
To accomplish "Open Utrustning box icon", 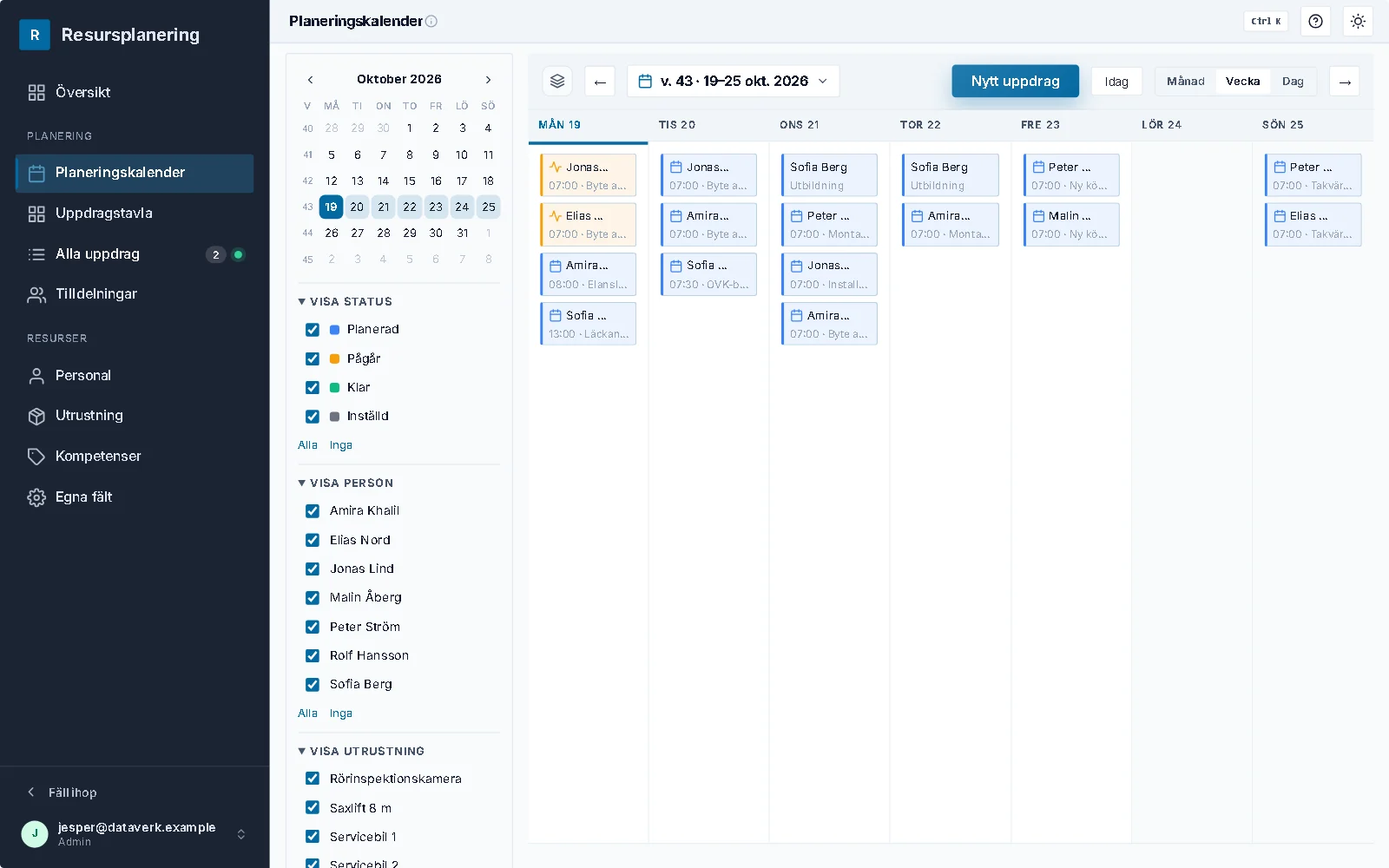I will coord(36,416).
